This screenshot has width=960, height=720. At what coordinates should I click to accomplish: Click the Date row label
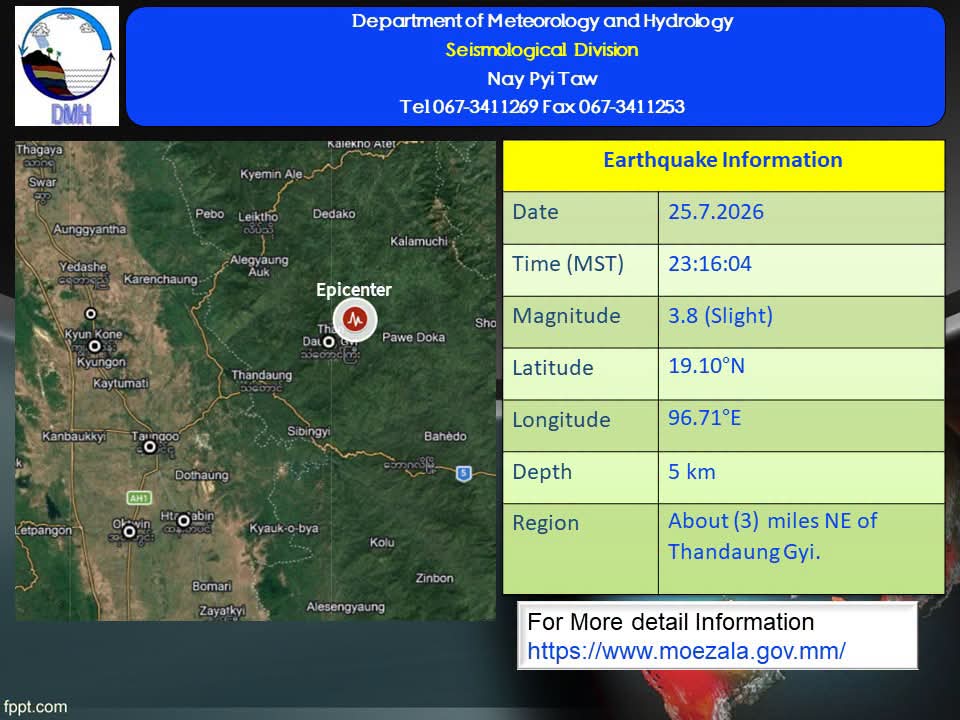tap(536, 212)
